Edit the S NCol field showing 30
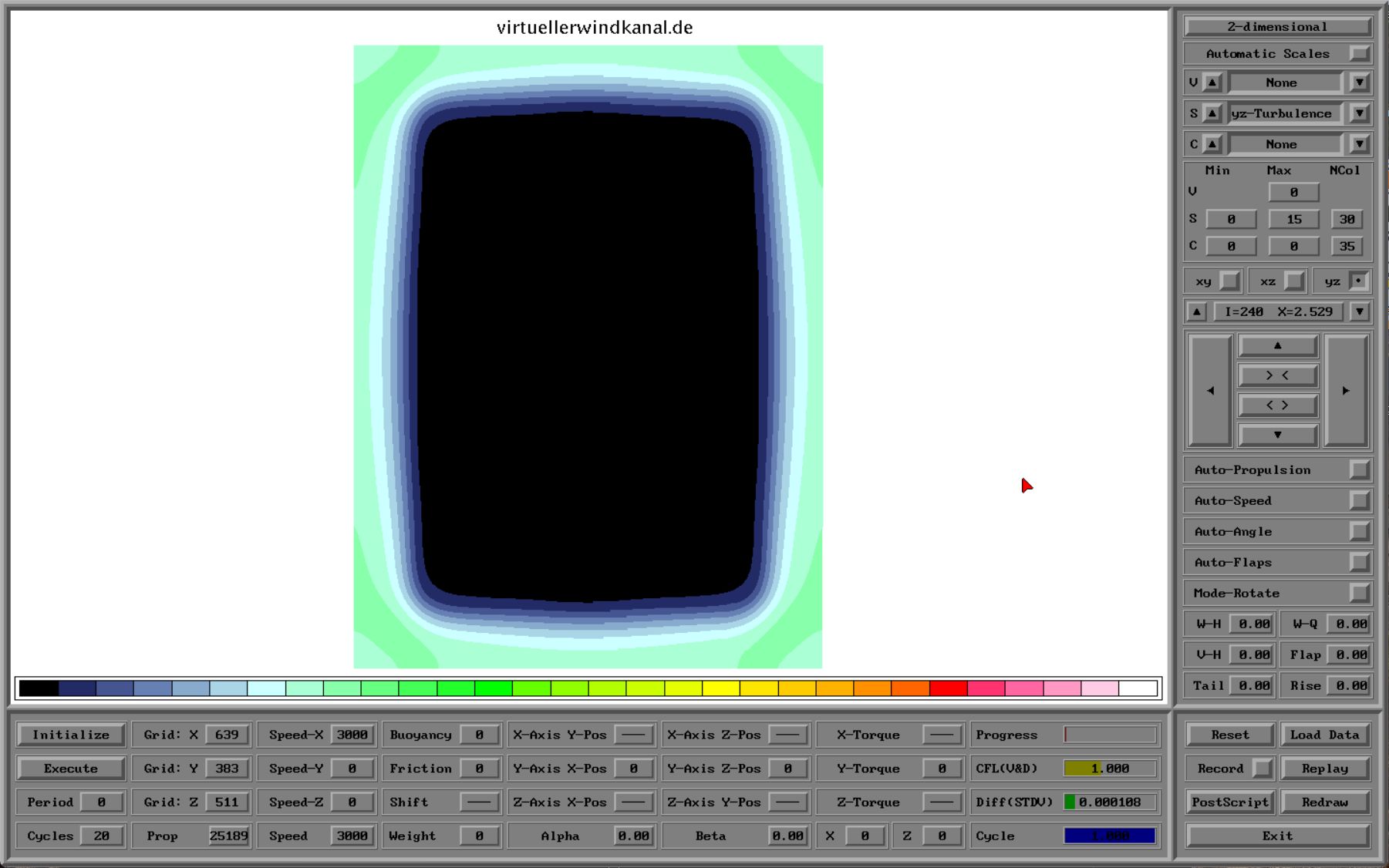Screen dimensions: 1389x868 (1347, 219)
